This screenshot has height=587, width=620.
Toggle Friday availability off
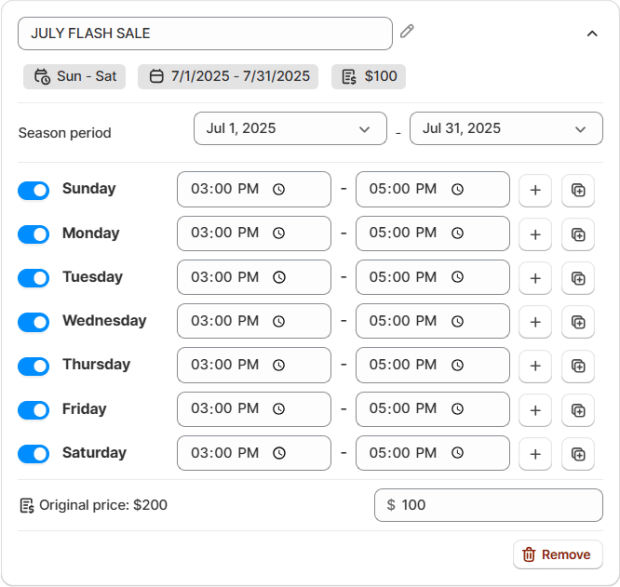point(34,410)
